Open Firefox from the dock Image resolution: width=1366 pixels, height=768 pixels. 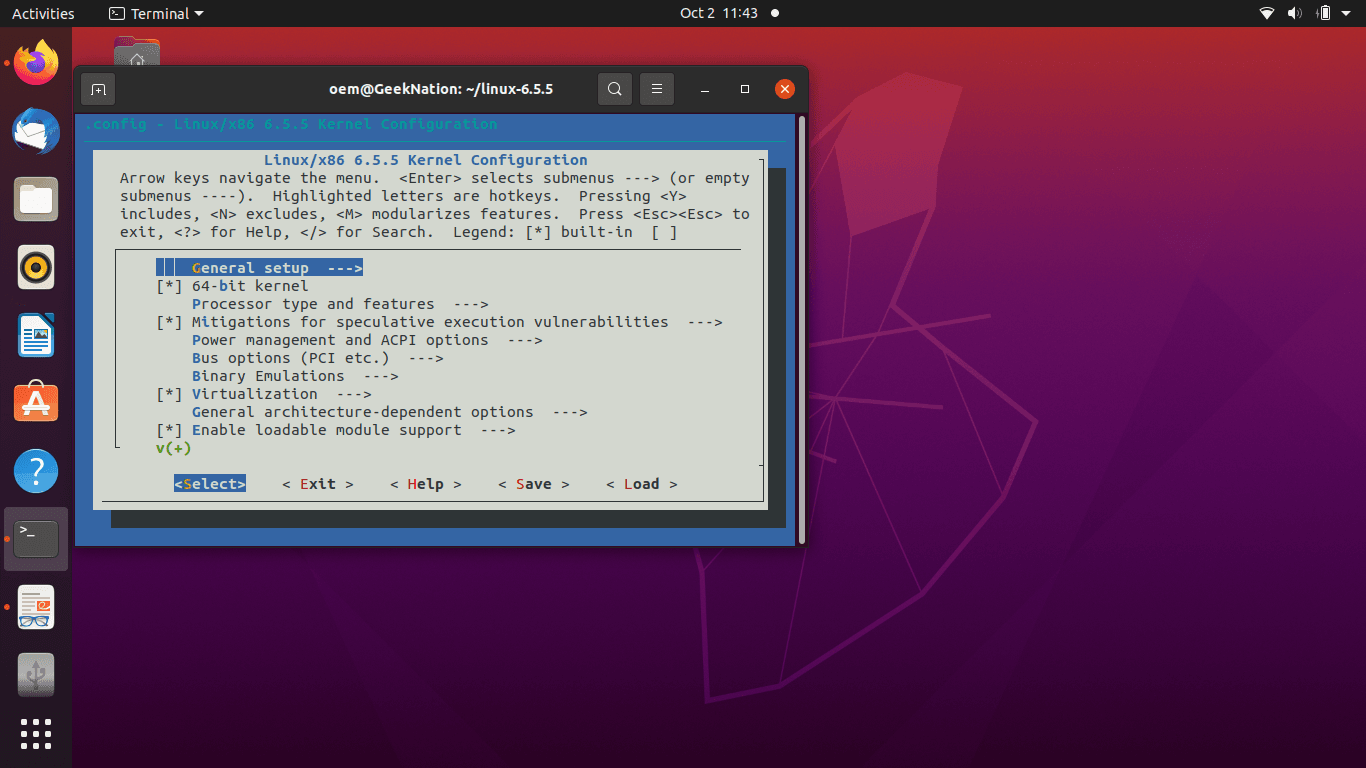(x=36, y=62)
